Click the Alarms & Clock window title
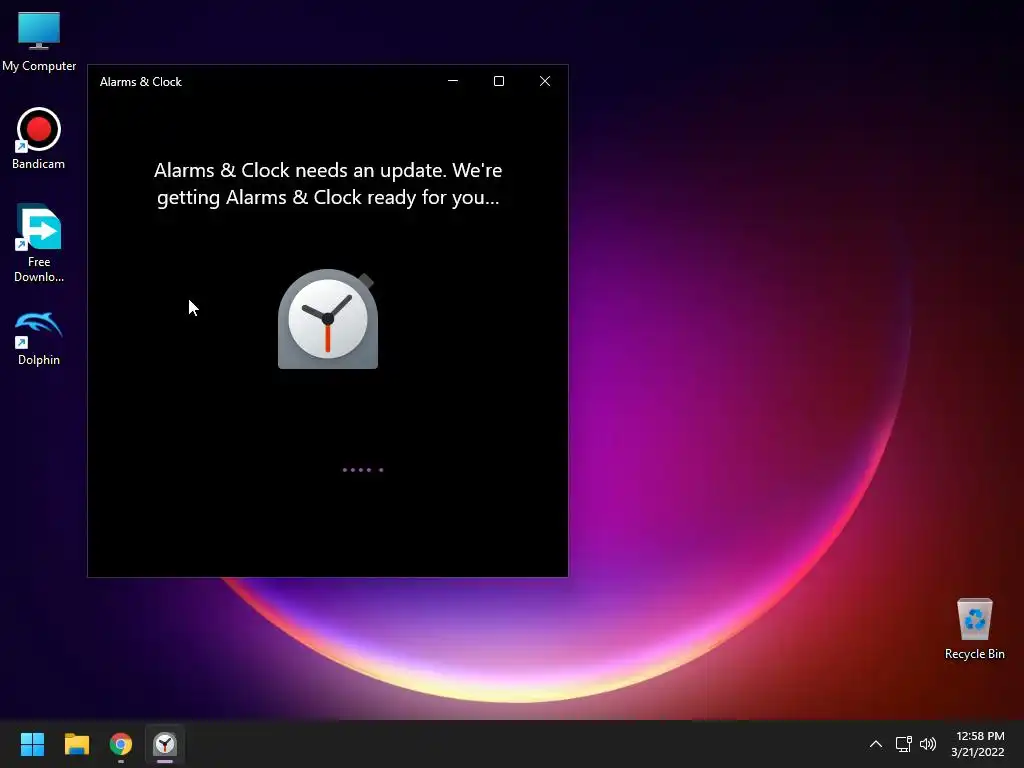This screenshot has width=1024, height=768. click(140, 82)
